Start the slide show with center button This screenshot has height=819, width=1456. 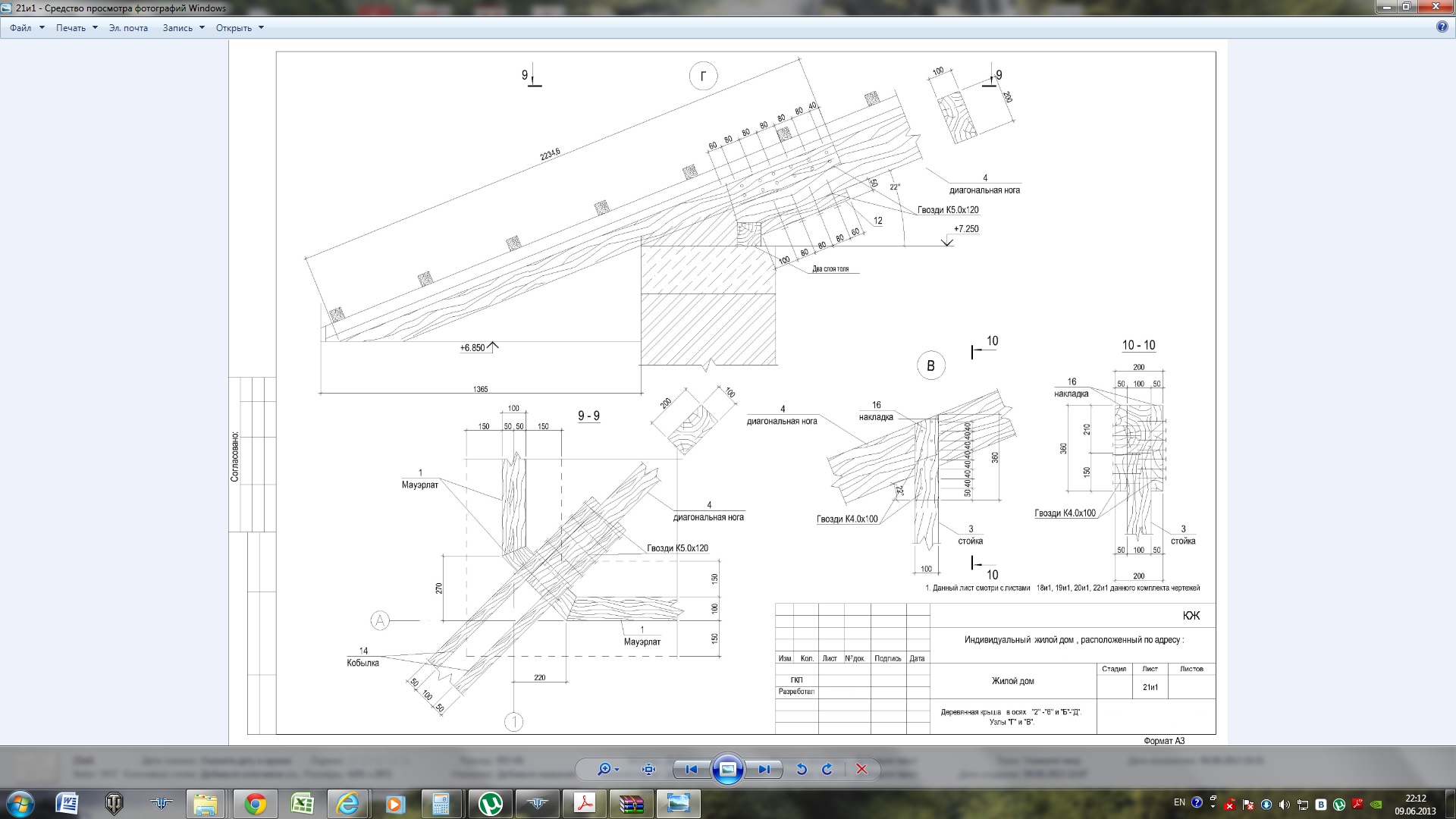[x=727, y=769]
